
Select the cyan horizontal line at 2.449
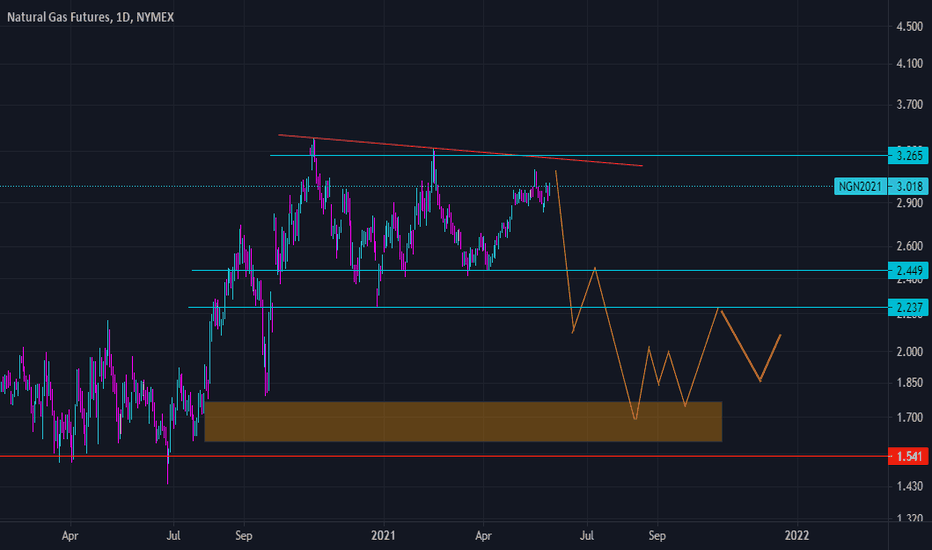coord(539,271)
